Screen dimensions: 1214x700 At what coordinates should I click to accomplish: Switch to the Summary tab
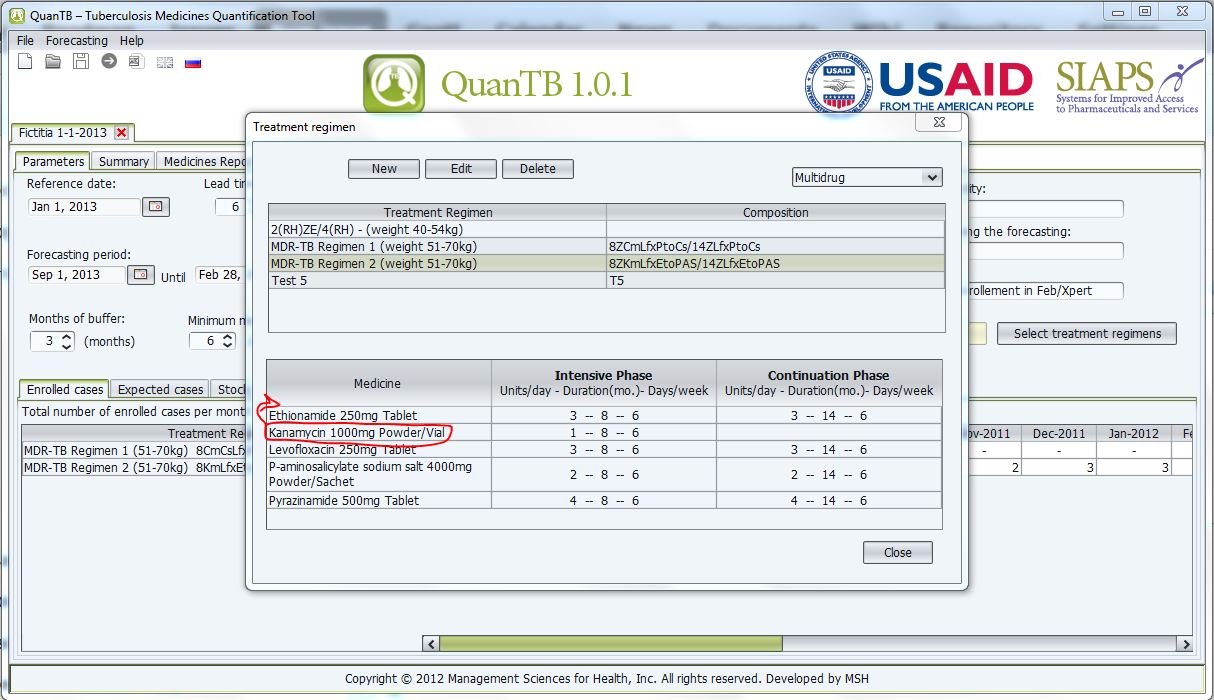click(124, 161)
